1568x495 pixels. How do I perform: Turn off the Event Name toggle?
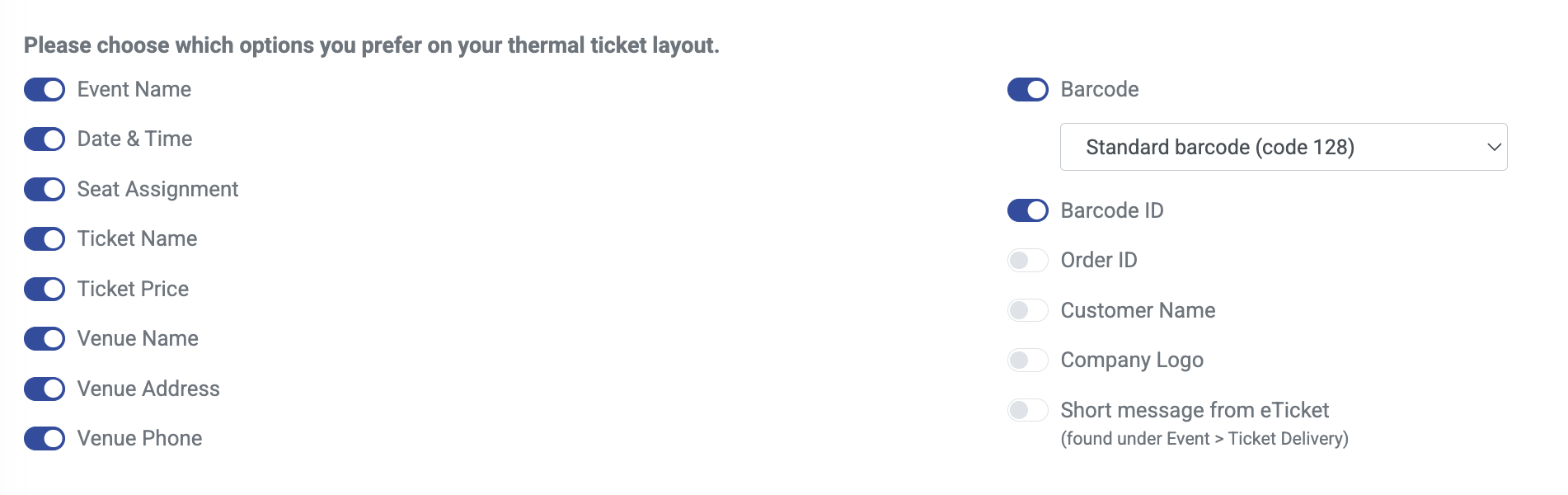coord(45,90)
